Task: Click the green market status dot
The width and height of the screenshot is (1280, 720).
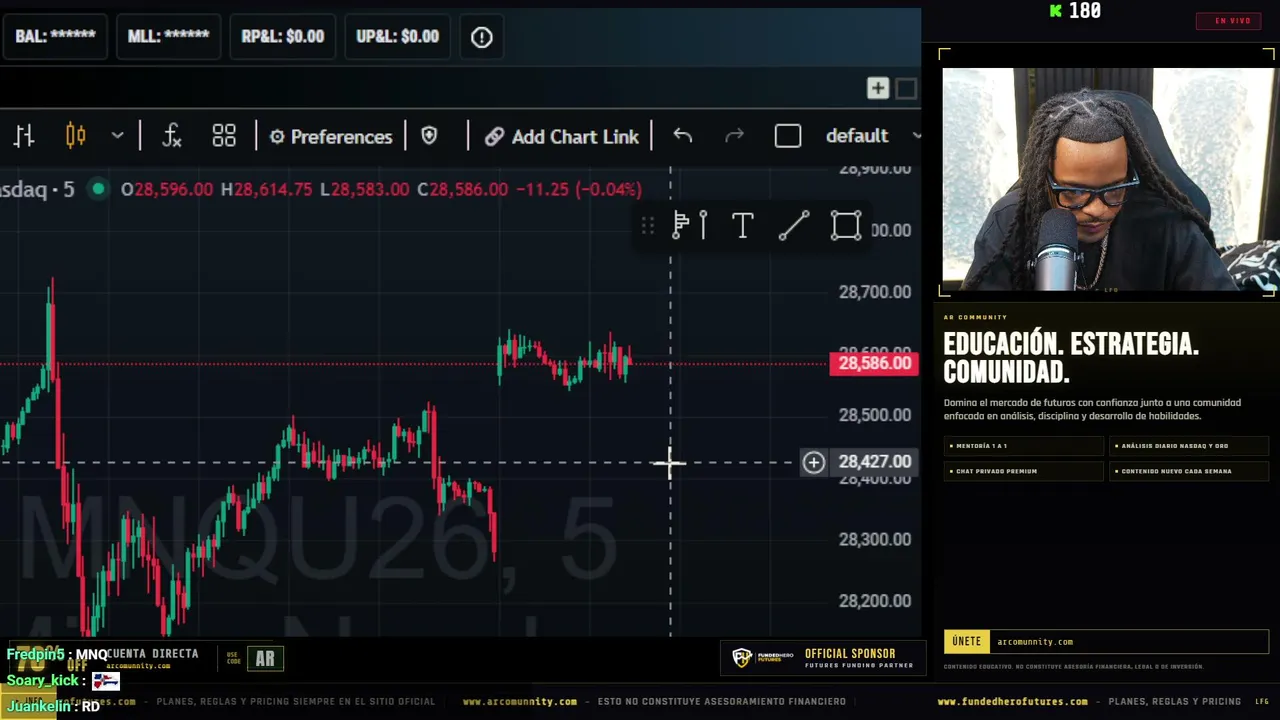Action: click(98, 188)
